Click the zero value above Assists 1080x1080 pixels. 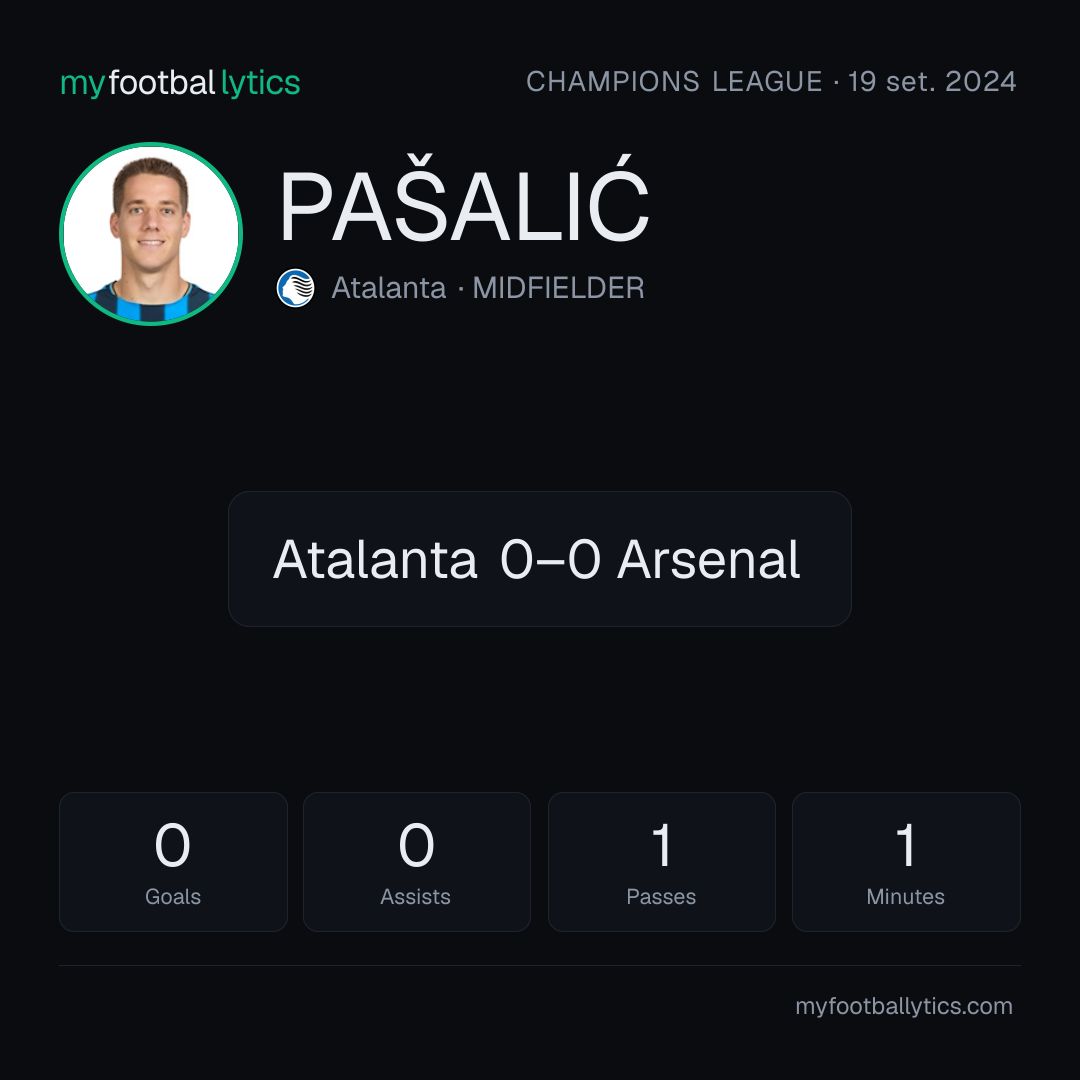click(416, 845)
